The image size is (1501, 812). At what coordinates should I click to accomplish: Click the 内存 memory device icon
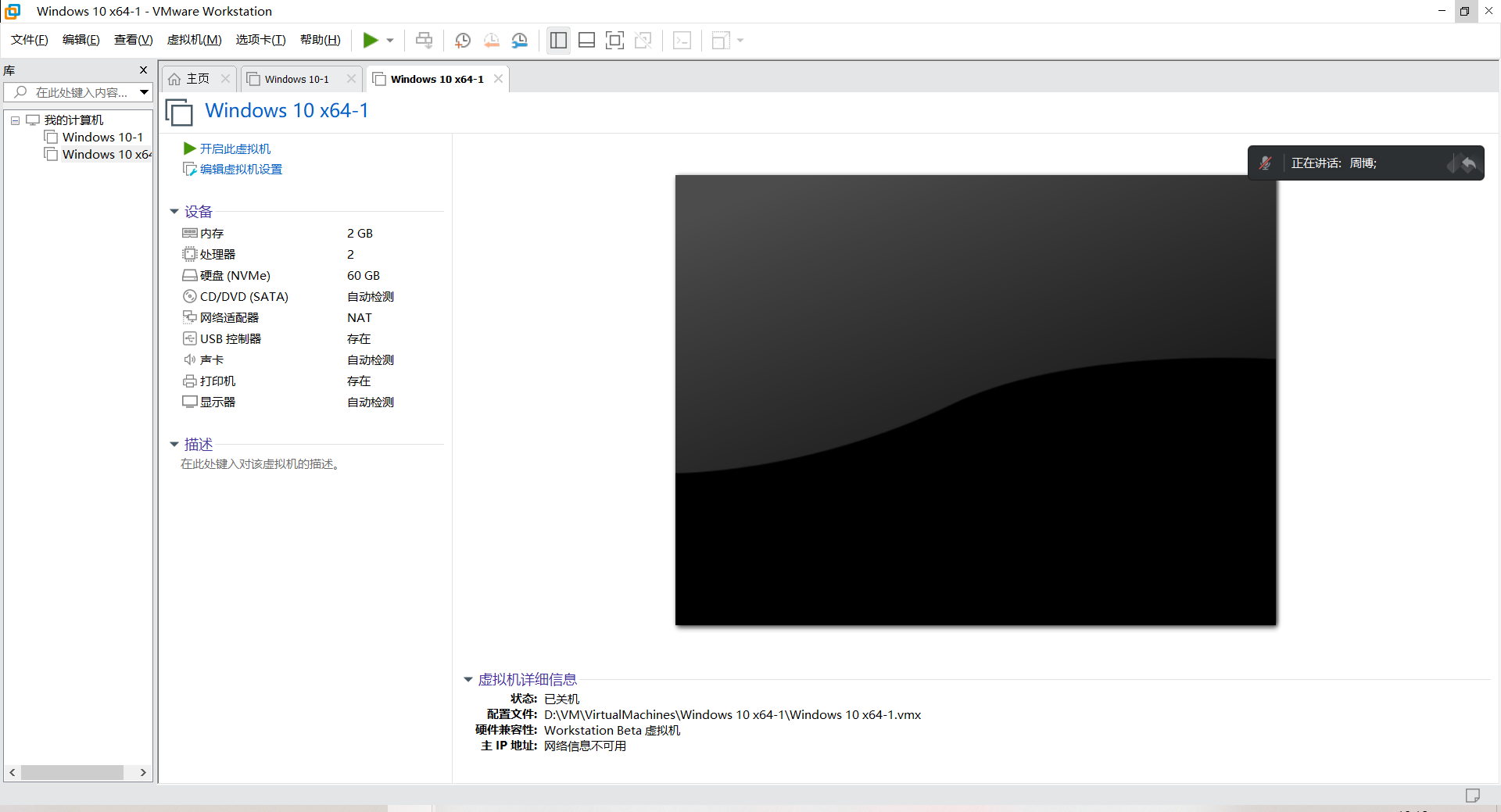point(189,233)
